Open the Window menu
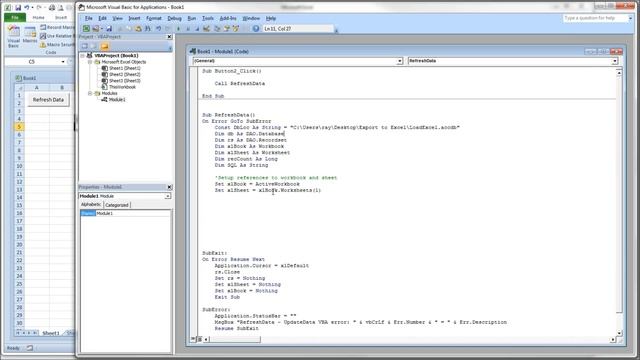 coord(251,18)
